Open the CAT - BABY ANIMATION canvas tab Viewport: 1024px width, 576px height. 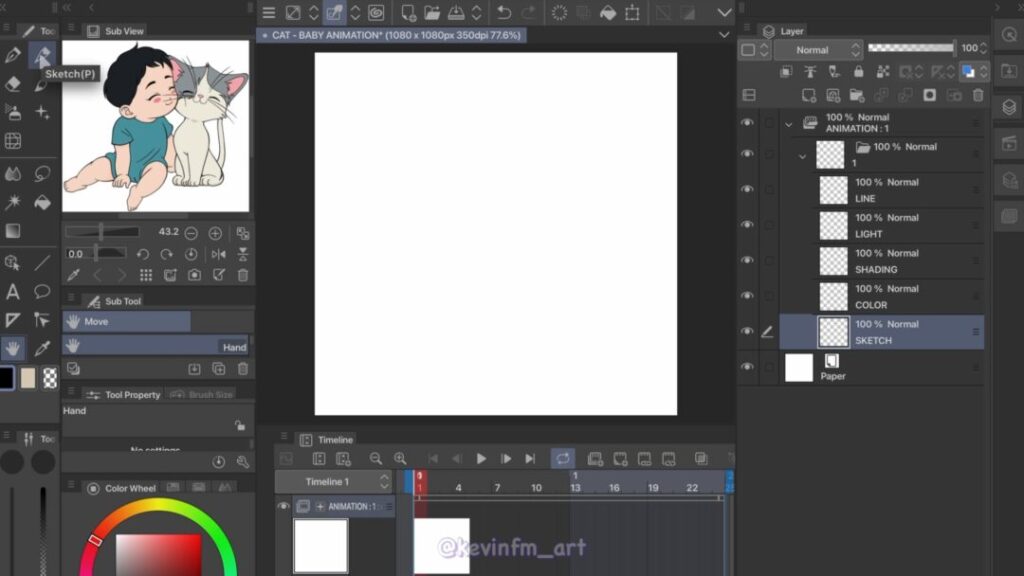click(x=392, y=35)
